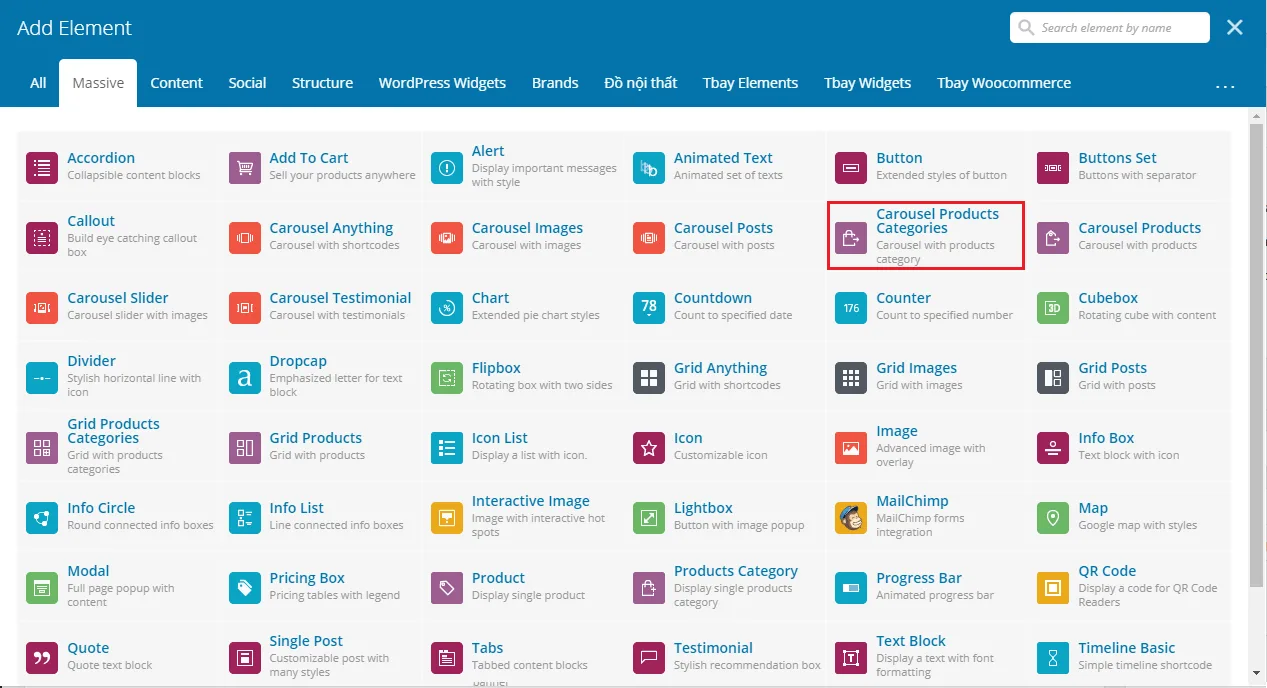Click the Buttons Set icon
The height and width of the screenshot is (688, 1267).
pyautogui.click(x=1053, y=168)
